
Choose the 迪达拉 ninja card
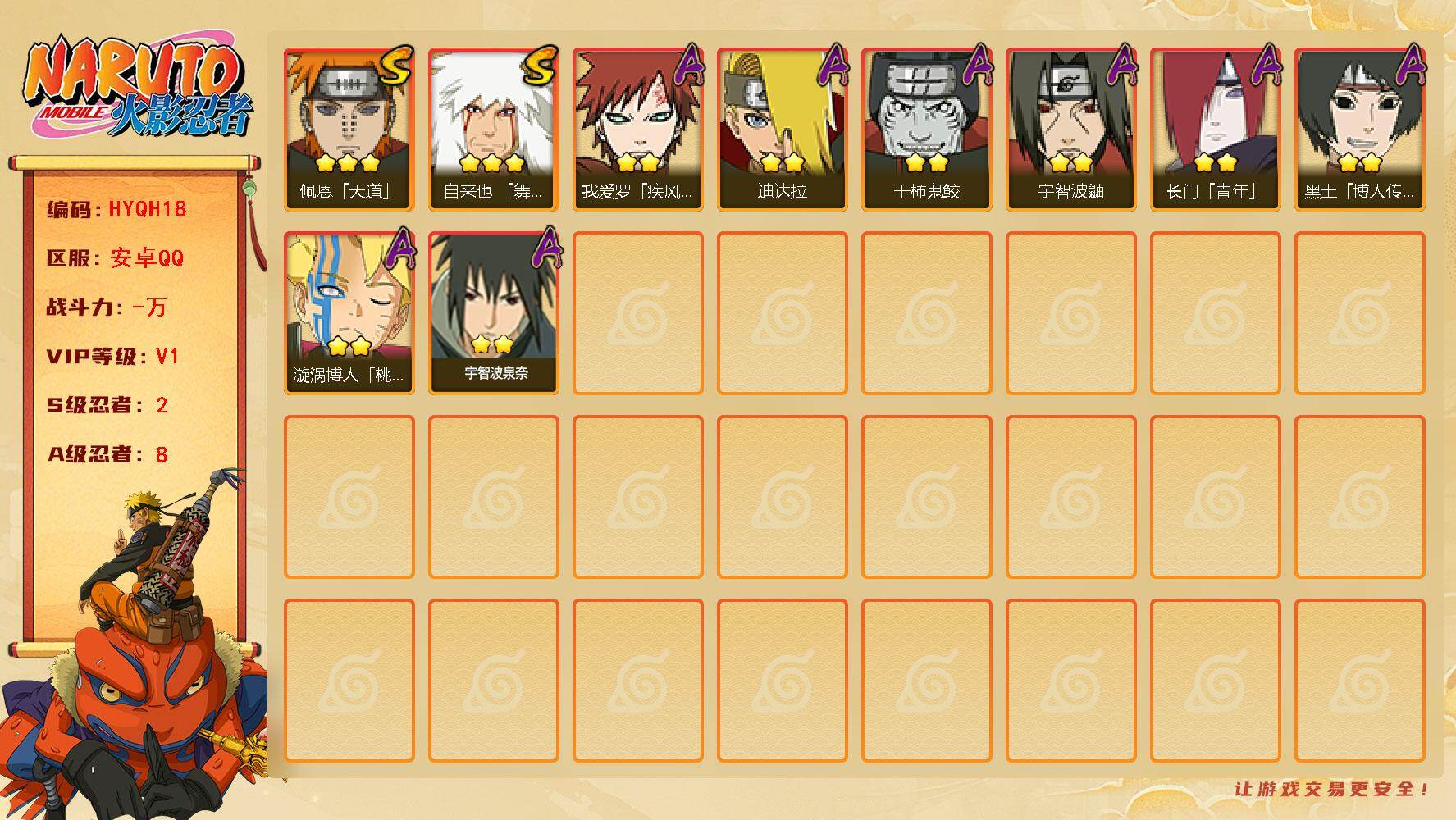[x=782, y=130]
